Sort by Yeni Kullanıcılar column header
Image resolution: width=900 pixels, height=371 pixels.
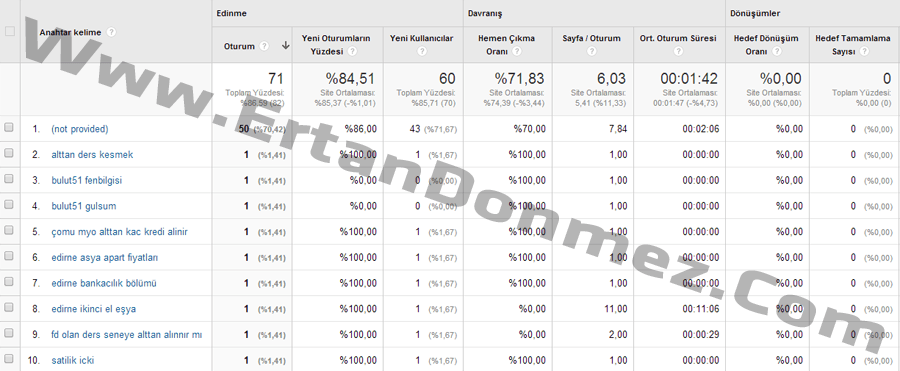click(421, 38)
